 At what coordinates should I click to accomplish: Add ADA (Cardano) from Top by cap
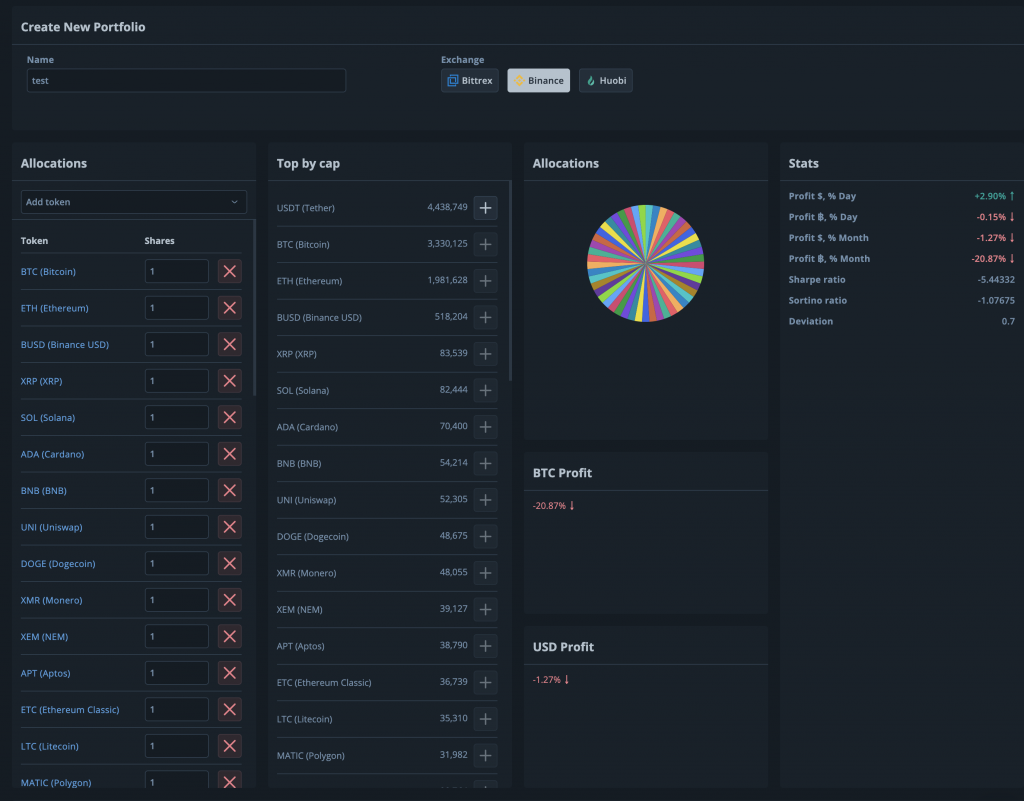485,427
